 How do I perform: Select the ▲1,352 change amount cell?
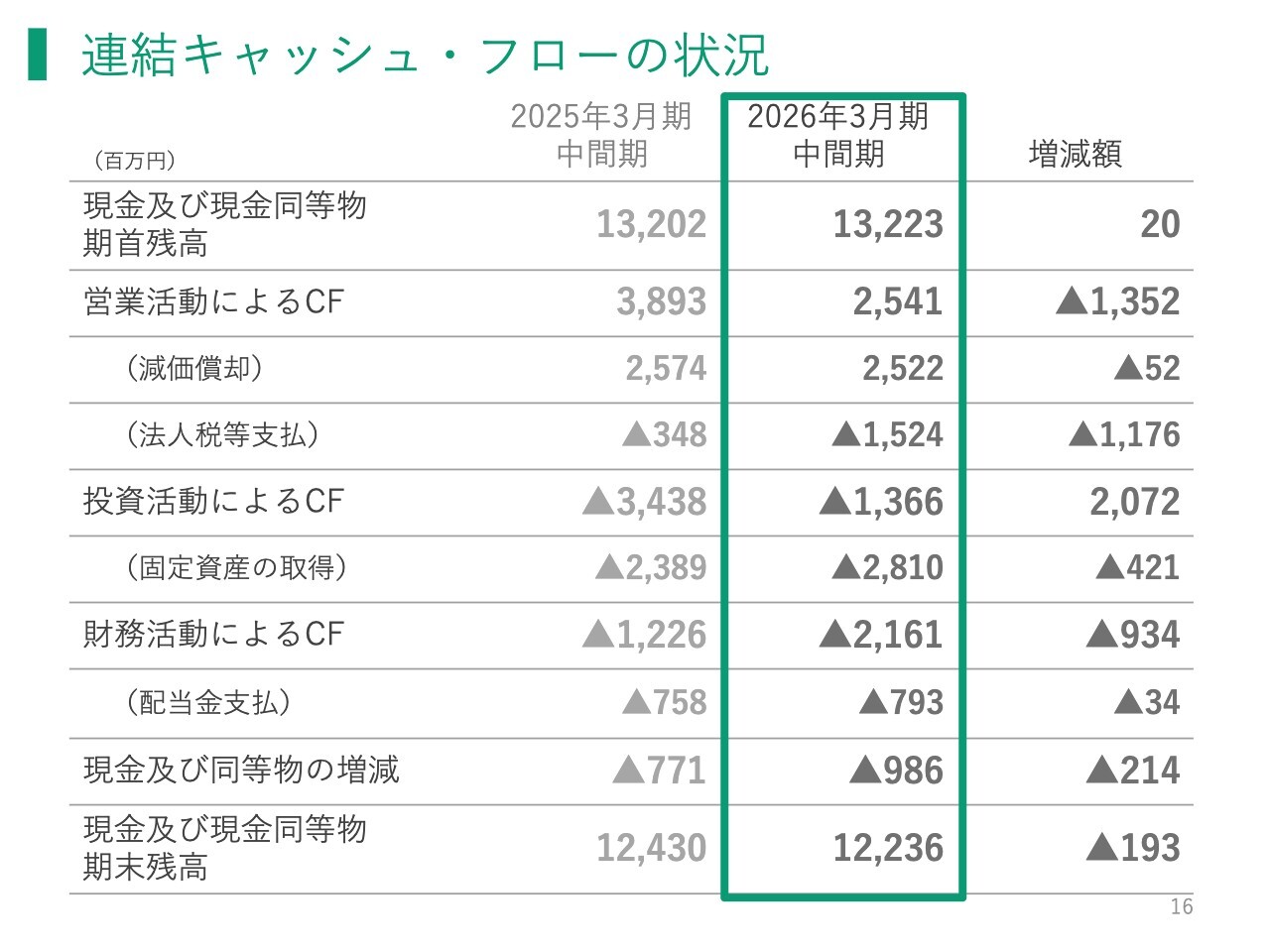pyautogui.click(x=1118, y=301)
